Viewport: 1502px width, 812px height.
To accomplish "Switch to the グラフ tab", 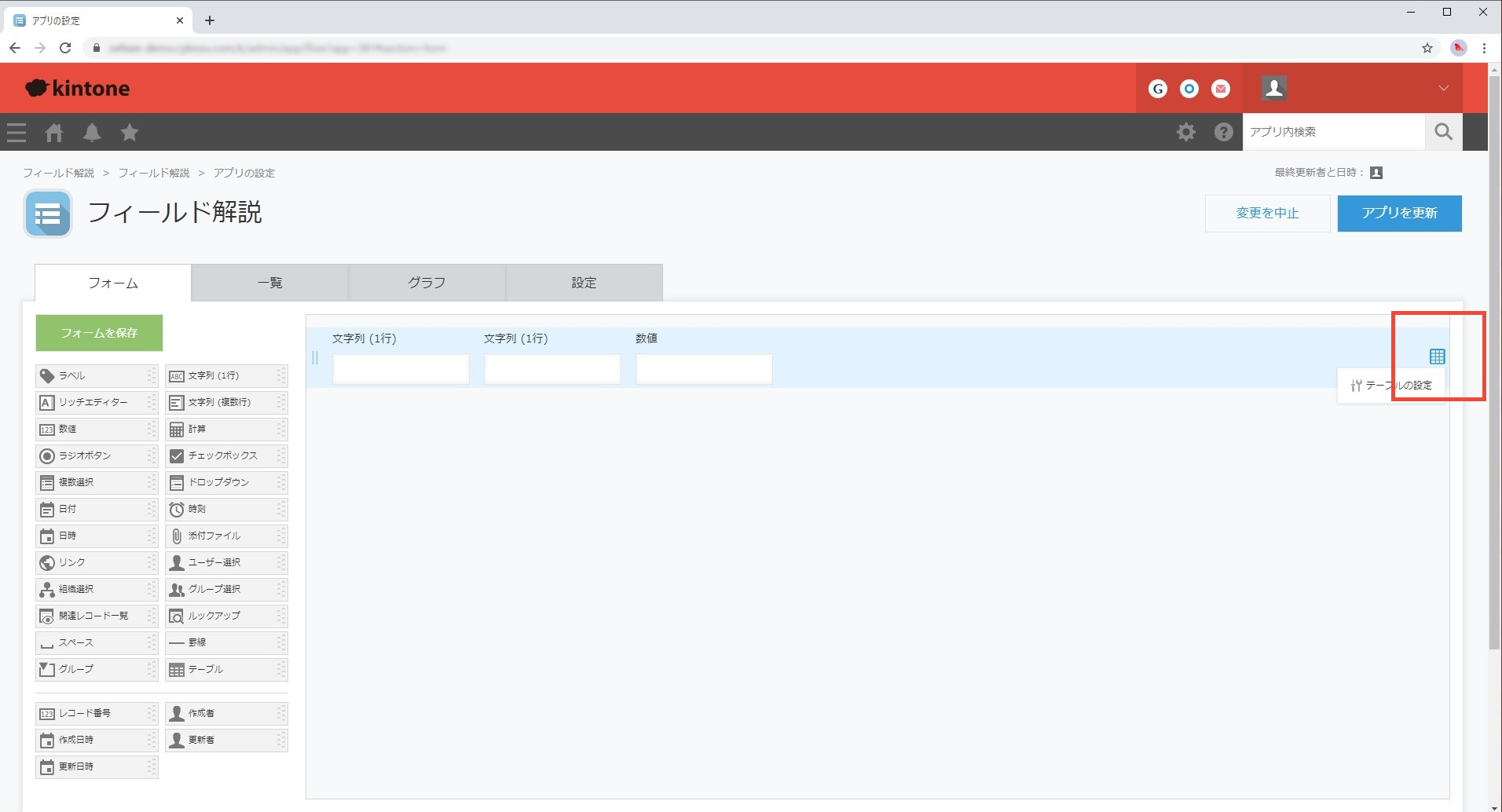I will [427, 283].
